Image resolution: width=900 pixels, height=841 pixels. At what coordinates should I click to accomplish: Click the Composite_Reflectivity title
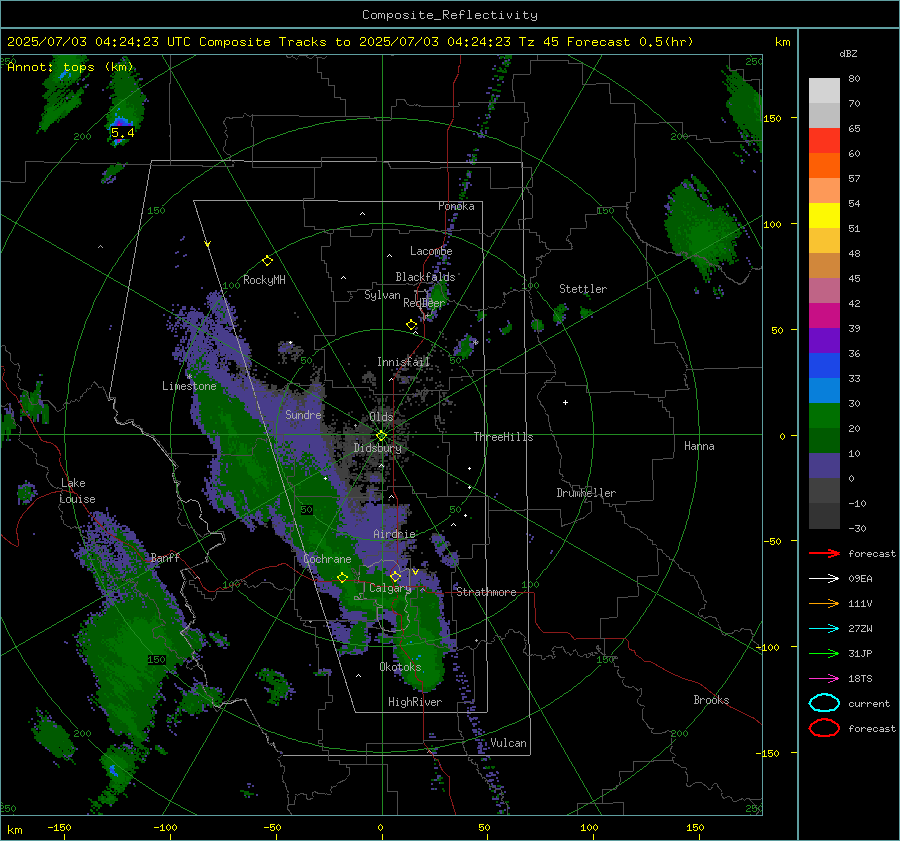pyautogui.click(x=449, y=15)
